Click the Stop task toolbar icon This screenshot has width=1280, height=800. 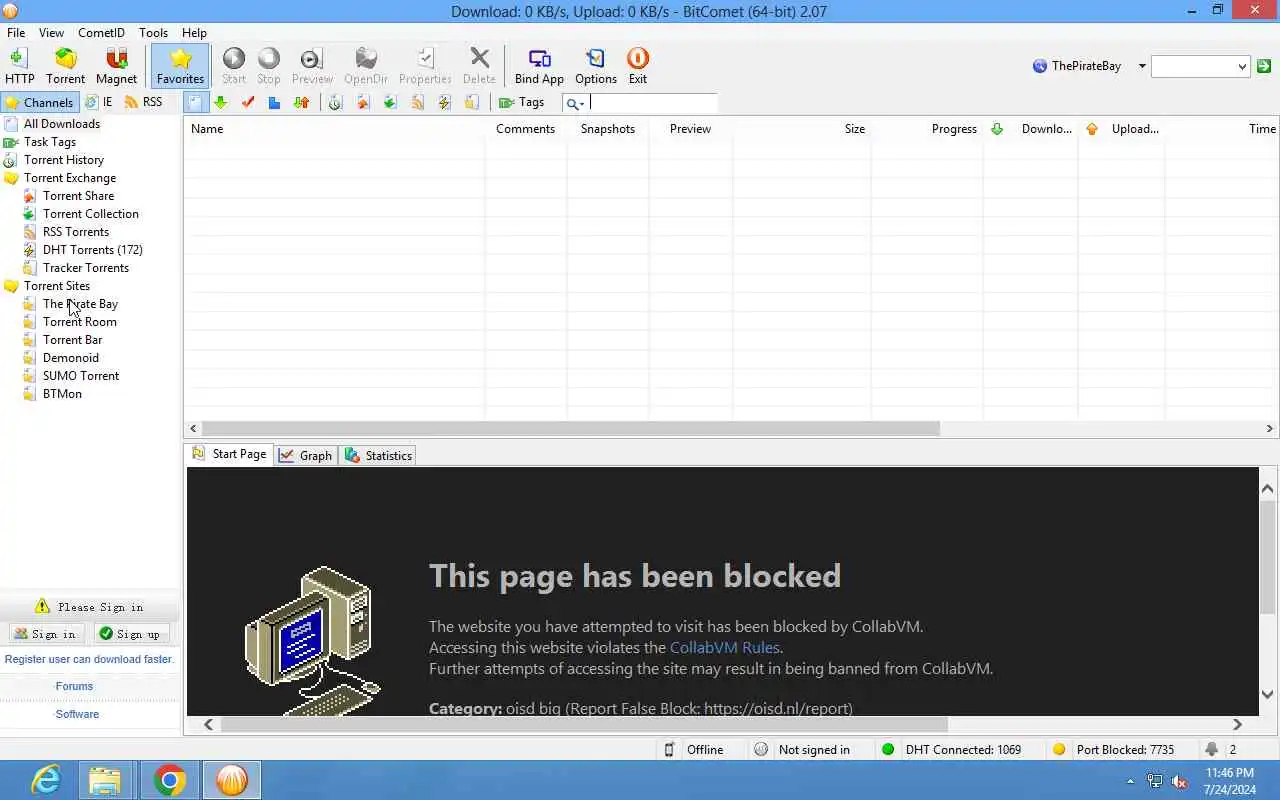pyautogui.click(x=269, y=66)
